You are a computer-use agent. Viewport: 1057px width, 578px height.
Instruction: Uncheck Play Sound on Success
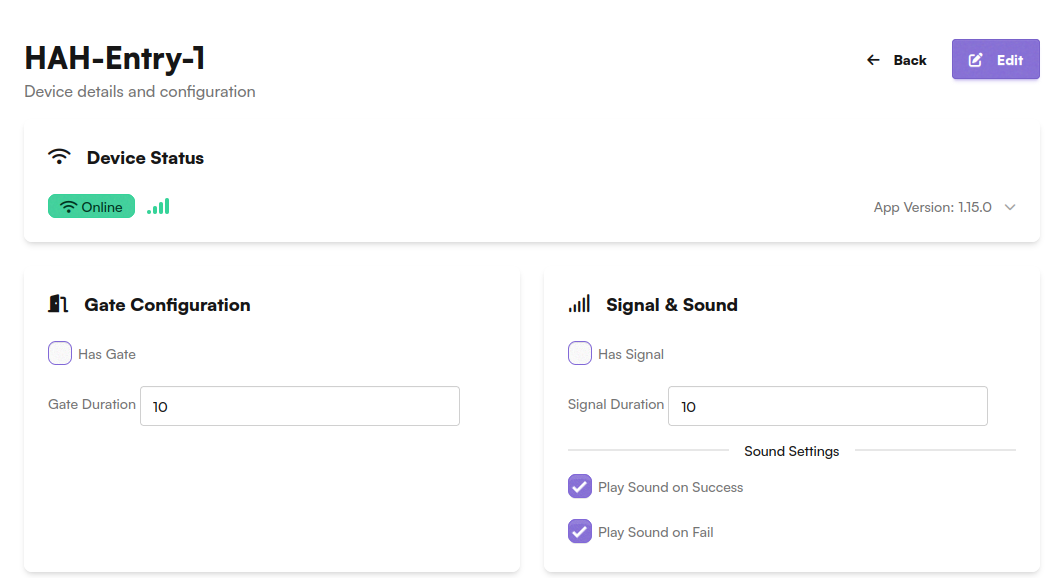point(580,487)
